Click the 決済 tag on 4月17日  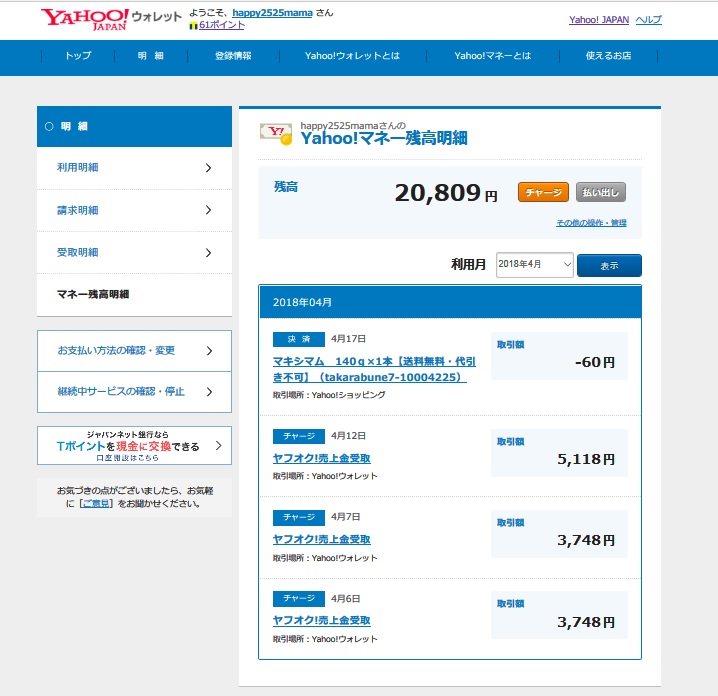click(299, 339)
